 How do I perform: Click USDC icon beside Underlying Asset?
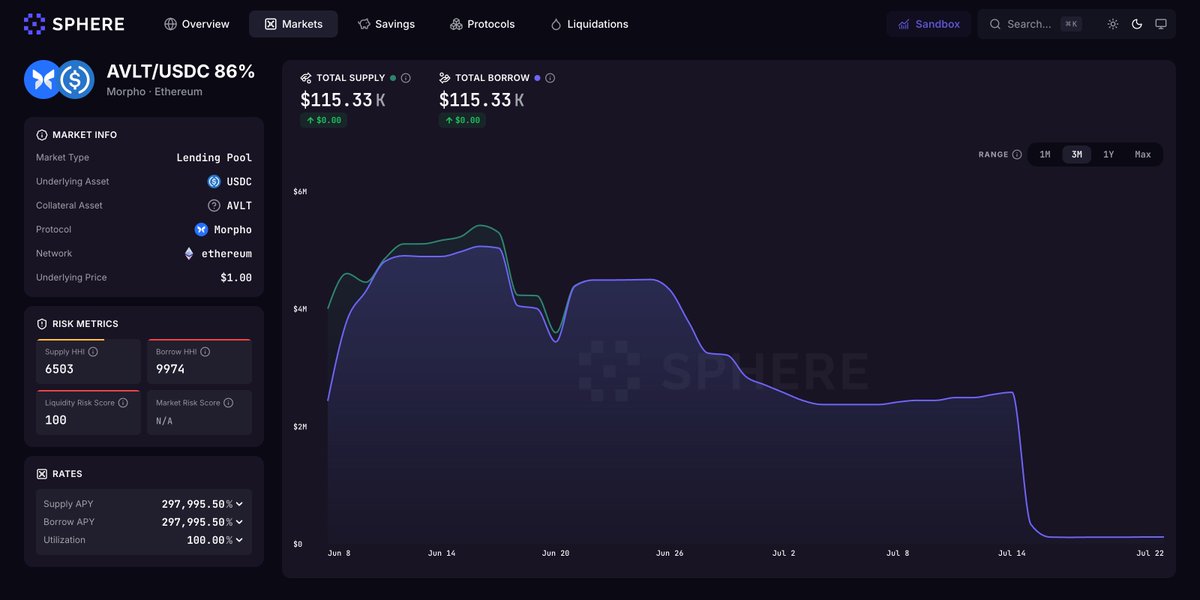coord(214,182)
